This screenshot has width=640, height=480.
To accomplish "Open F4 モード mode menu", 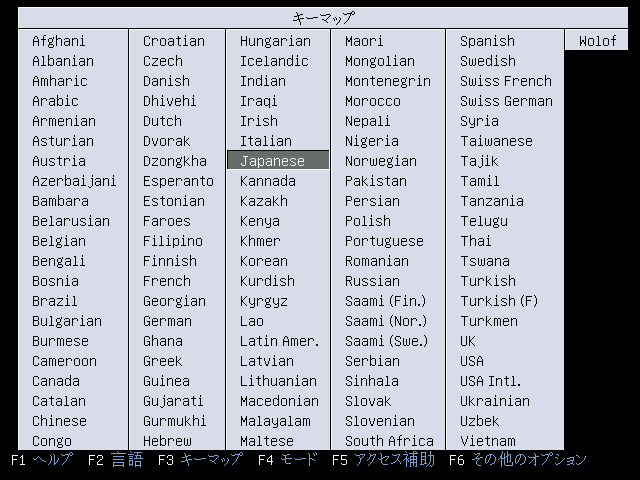I will click(287, 460).
